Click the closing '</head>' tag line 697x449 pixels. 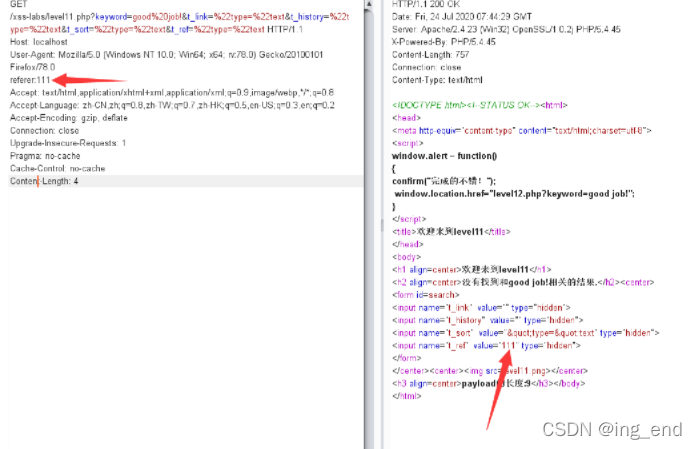point(408,244)
